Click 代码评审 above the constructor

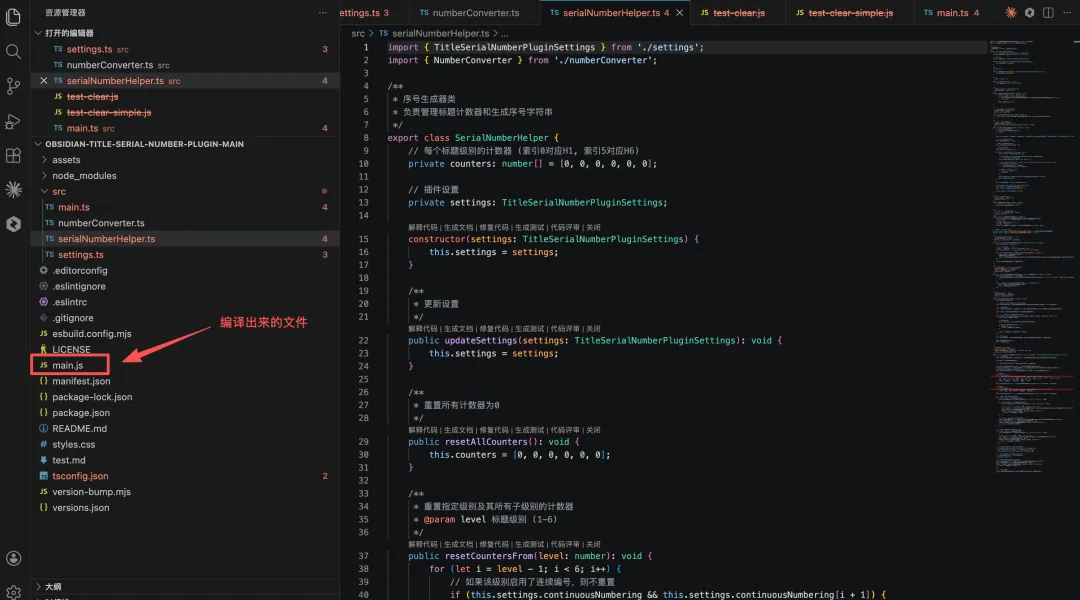(565, 227)
